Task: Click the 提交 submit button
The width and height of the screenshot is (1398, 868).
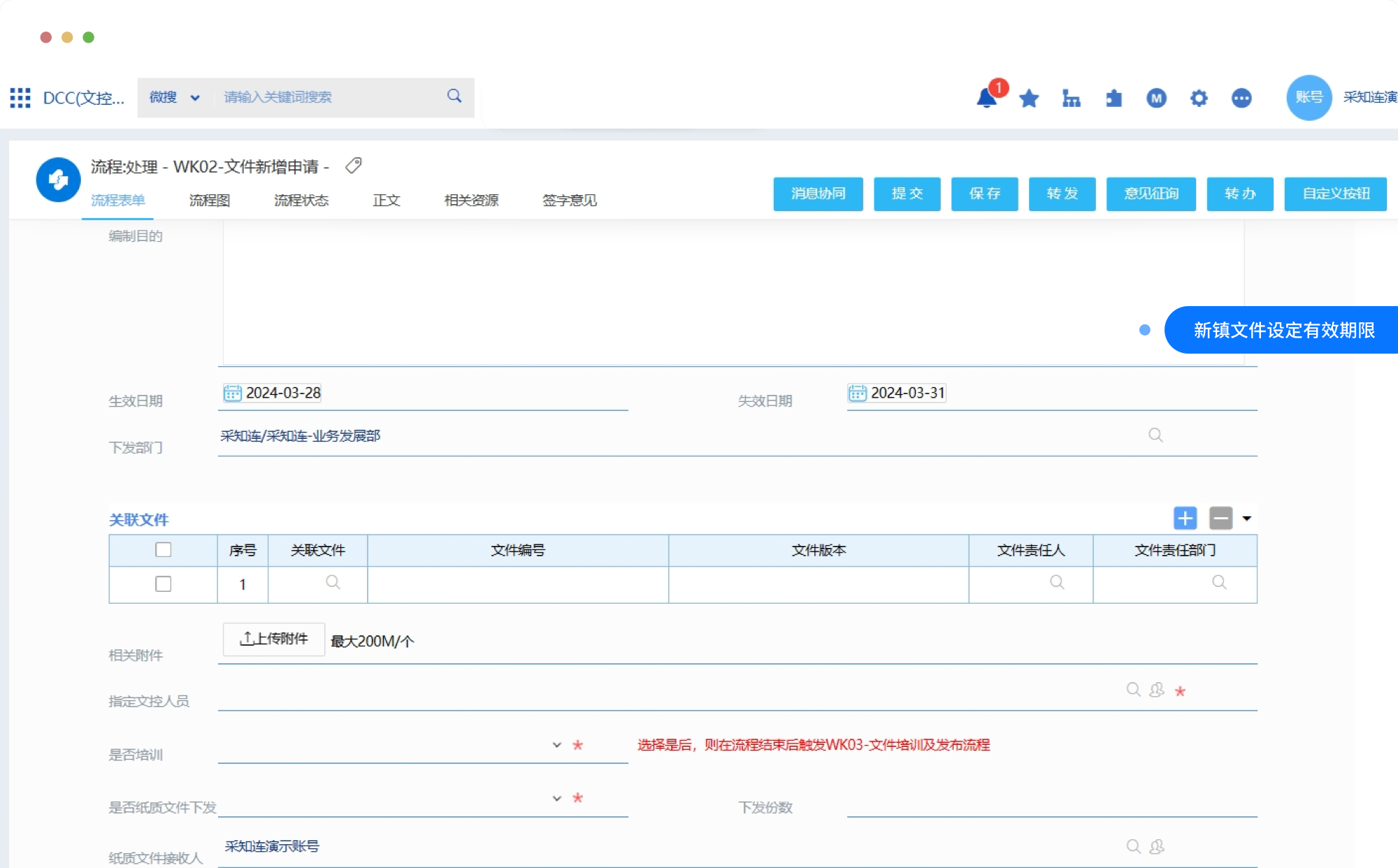Action: pos(907,194)
